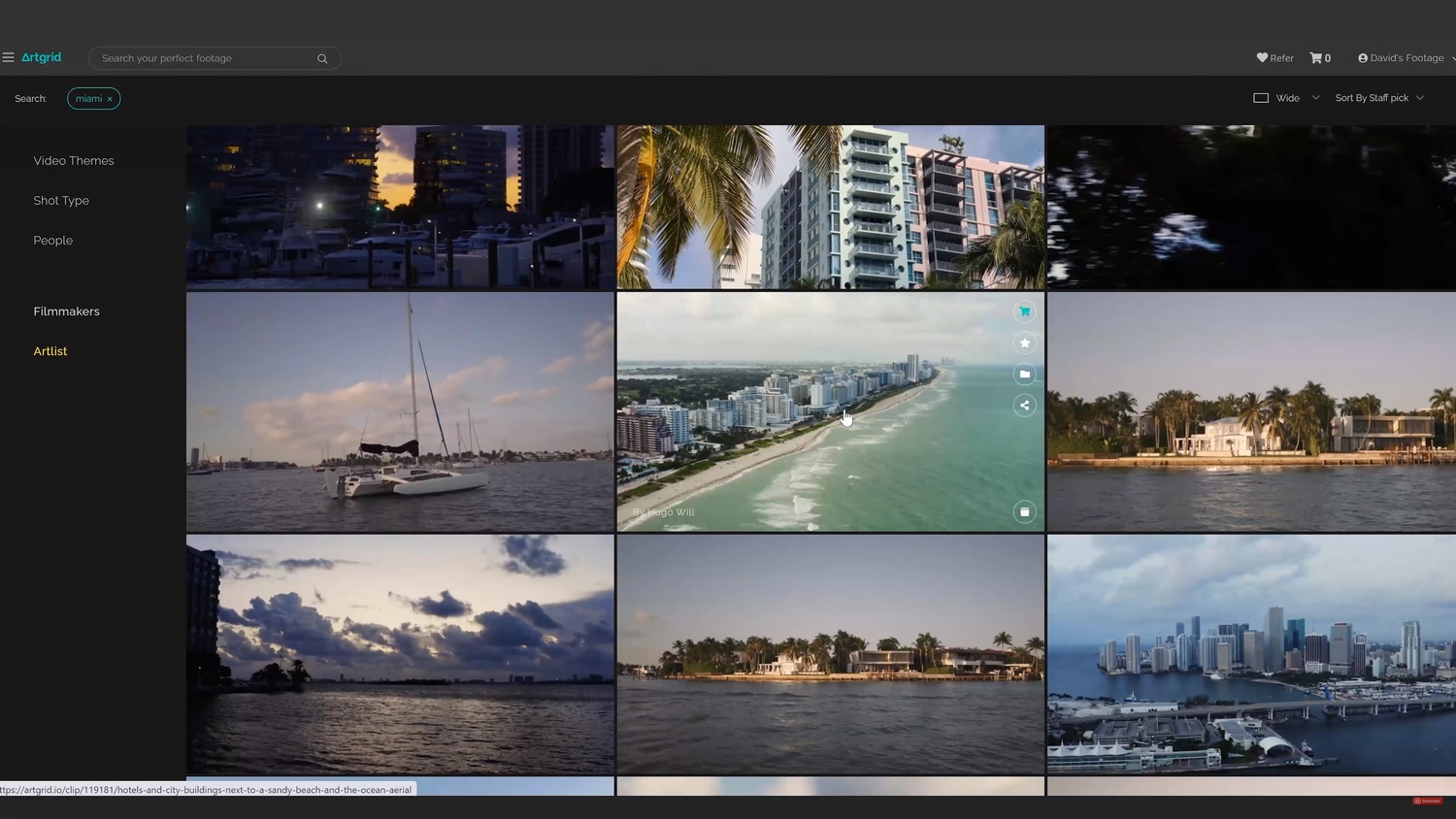Open the Sort By Staff pick dropdown
Image resolution: width=1456 pixels, height=819 pixels.
(1378, 98)
